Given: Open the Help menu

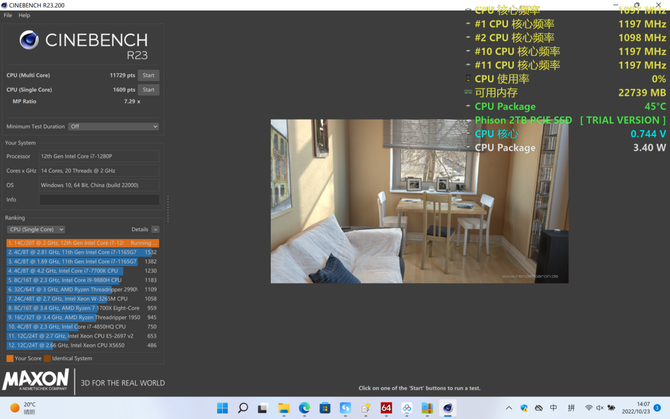Looking at the screenshot, I should pos(24,15).
